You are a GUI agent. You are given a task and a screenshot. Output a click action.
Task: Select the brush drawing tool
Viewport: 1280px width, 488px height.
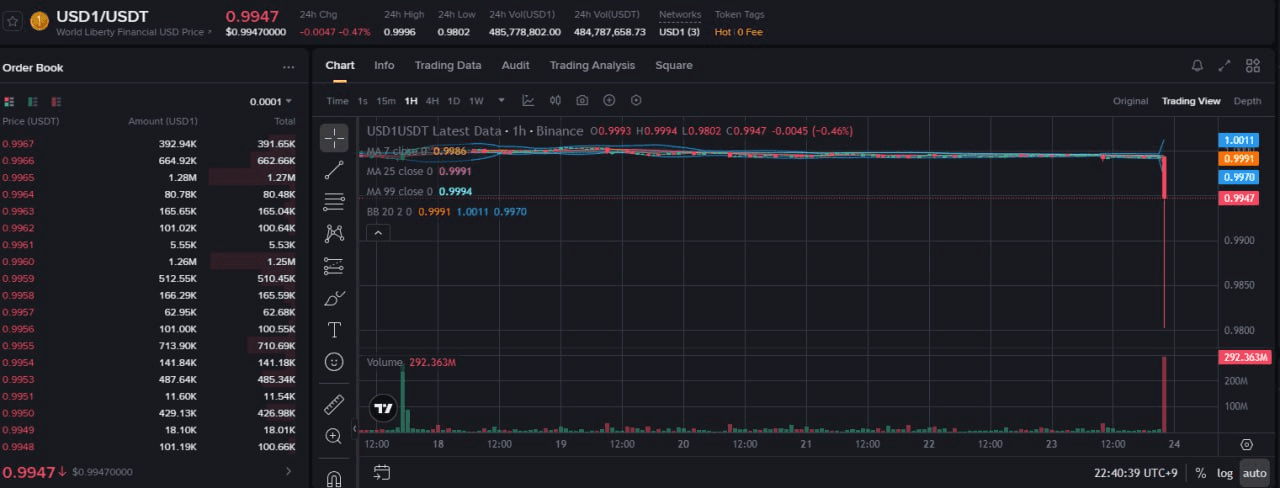(x=334, y=298)
